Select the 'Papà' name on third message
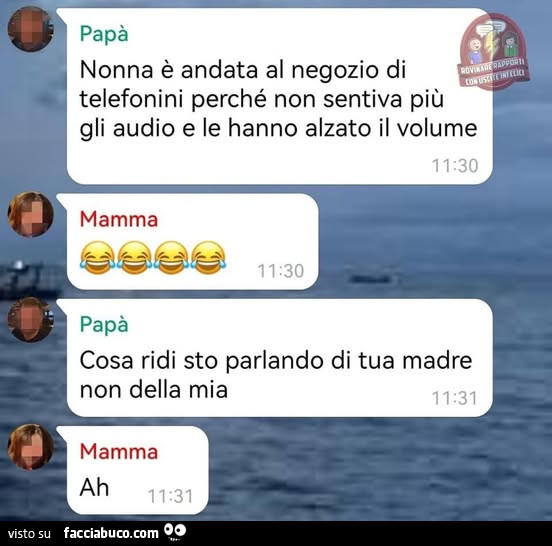552x546 pixels. click(104, 325)
